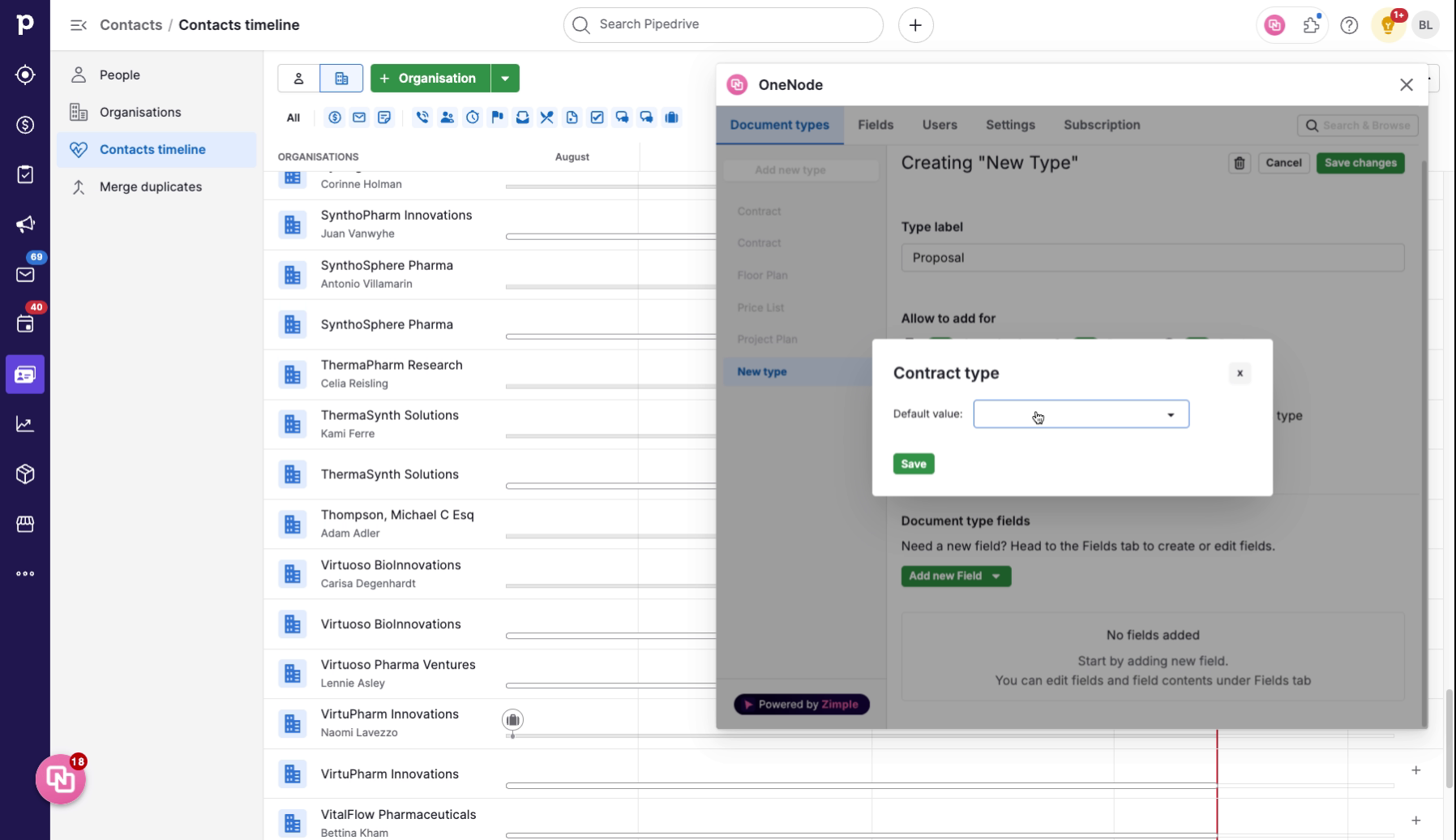Open Merge duplicates in the Contacts menu
This screenshot has width=1456, height=840.
pyautogui.click(x=156, y=186)
